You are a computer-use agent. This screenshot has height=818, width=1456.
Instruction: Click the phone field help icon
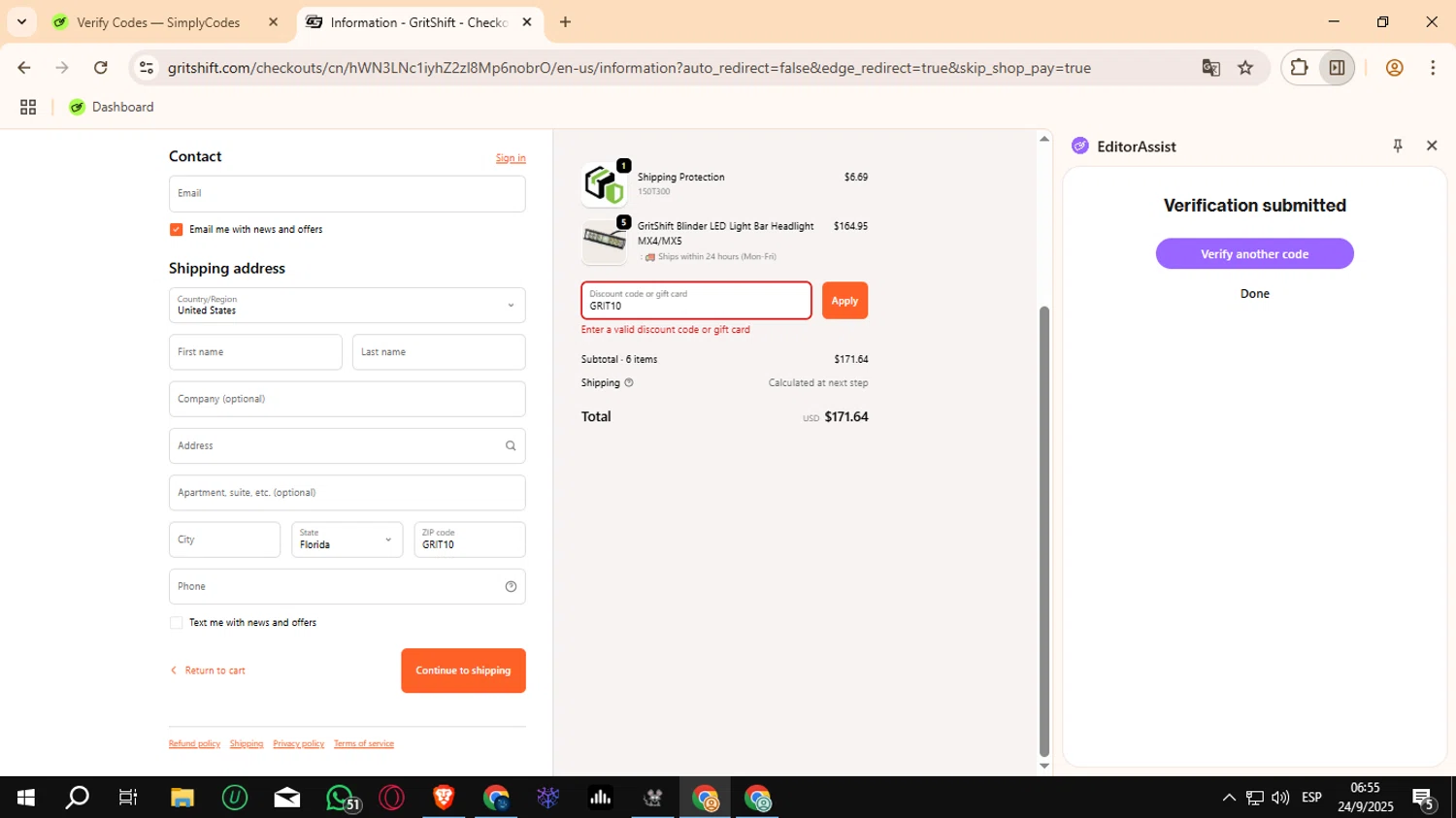511,586
